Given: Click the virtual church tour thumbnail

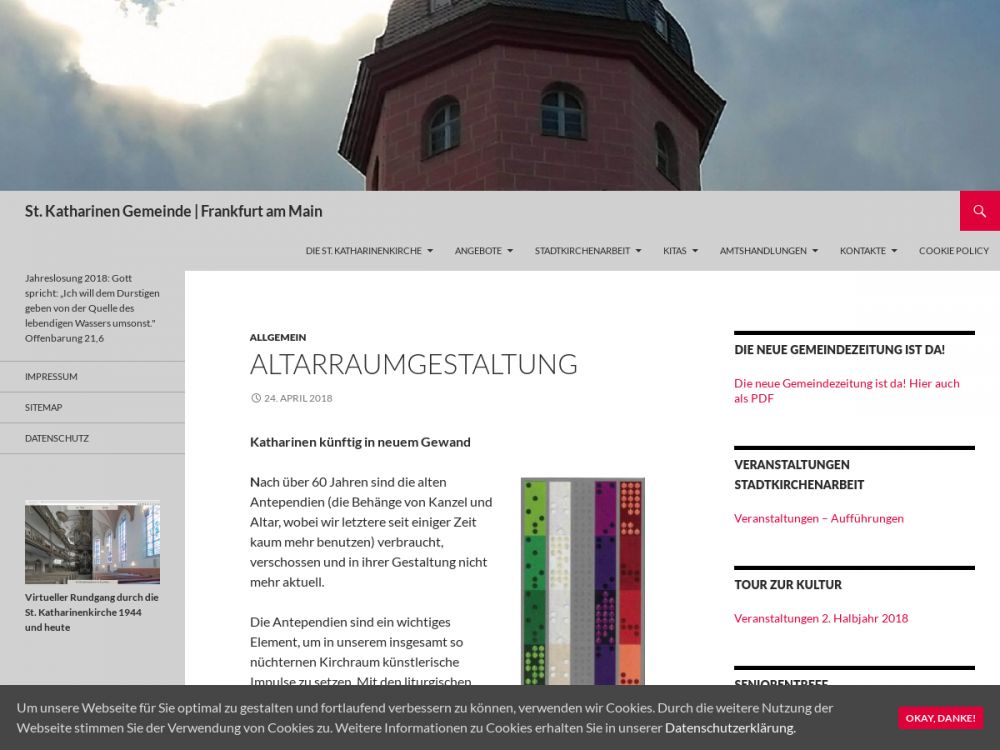Looking at the screenshot, I should click(x=92, y=543).
